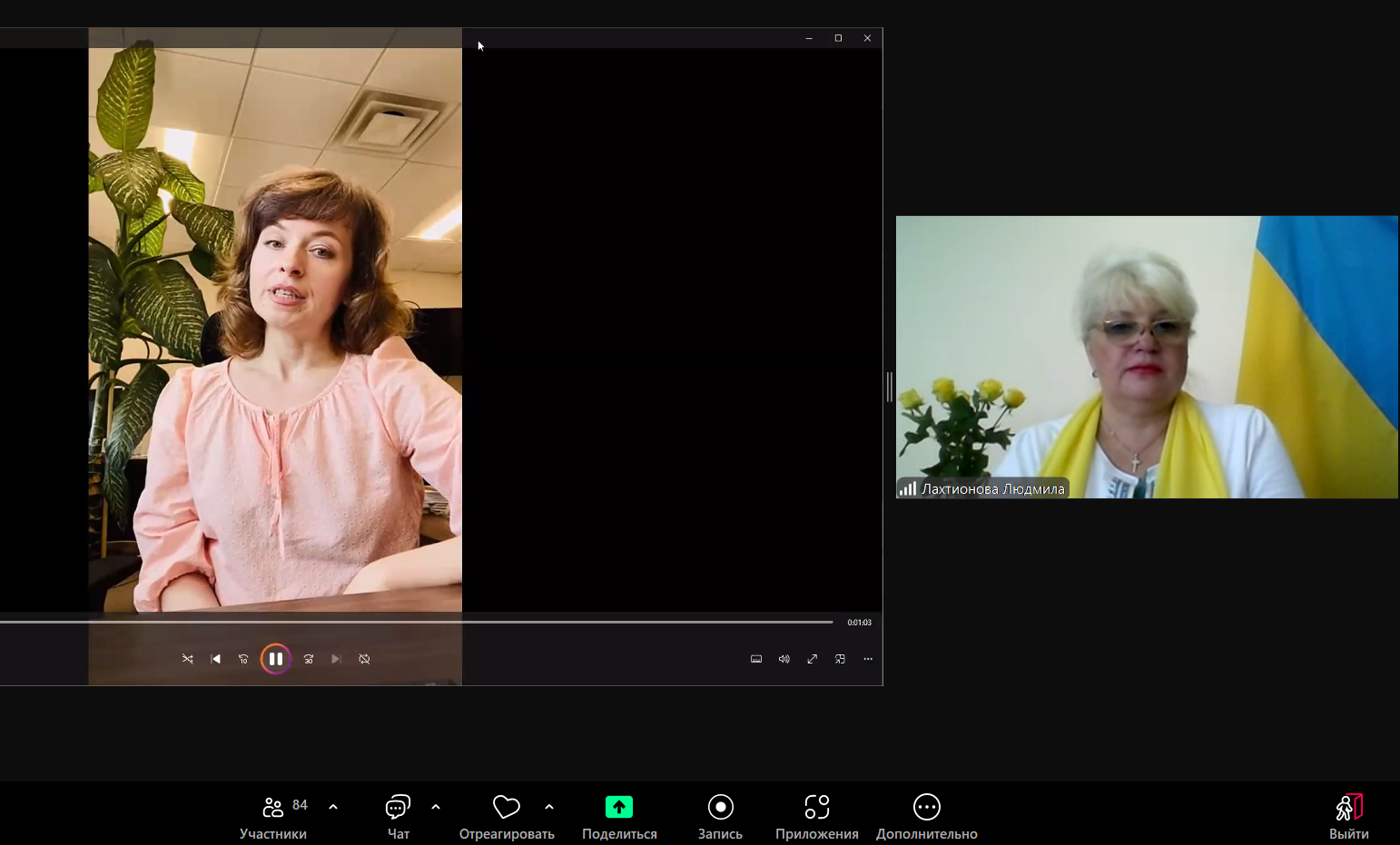This screenshot has width=1400, height=845.
Task: Toggle repeat mode in the player
Action: [364, 659]
